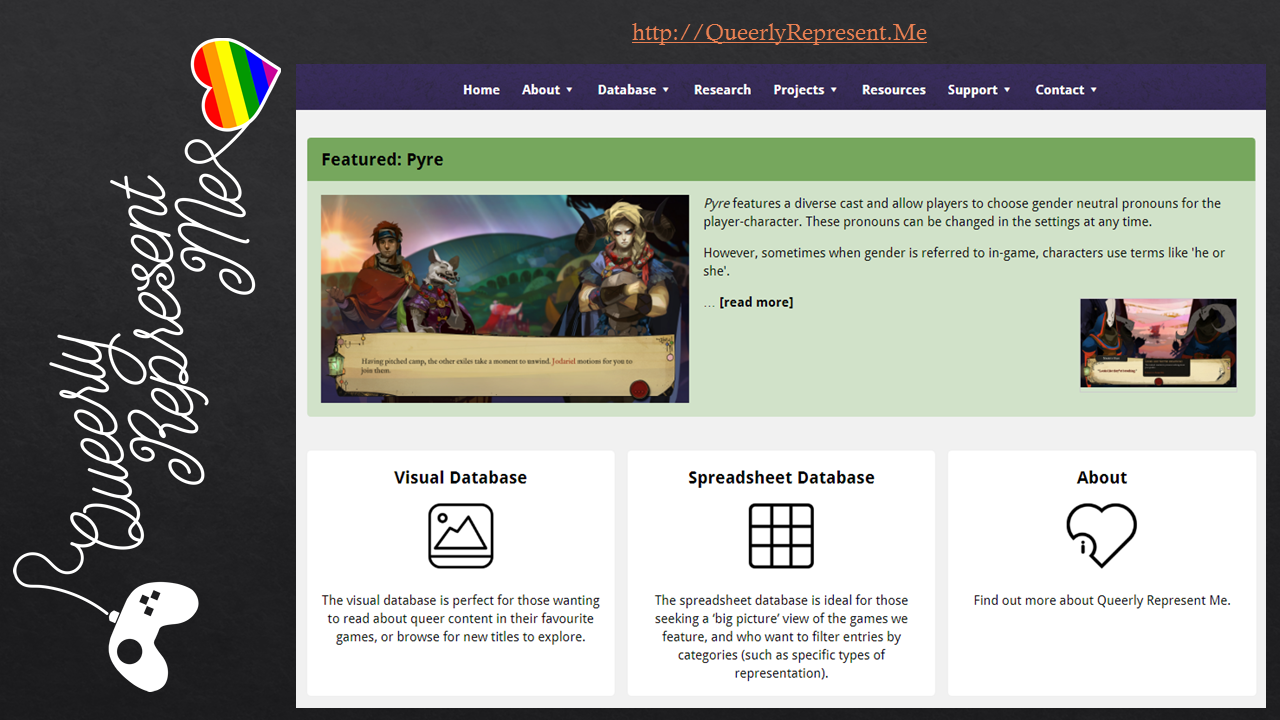Expand the About dropdown arrow
Screen dimensions: 1280x720
(570, 90)
